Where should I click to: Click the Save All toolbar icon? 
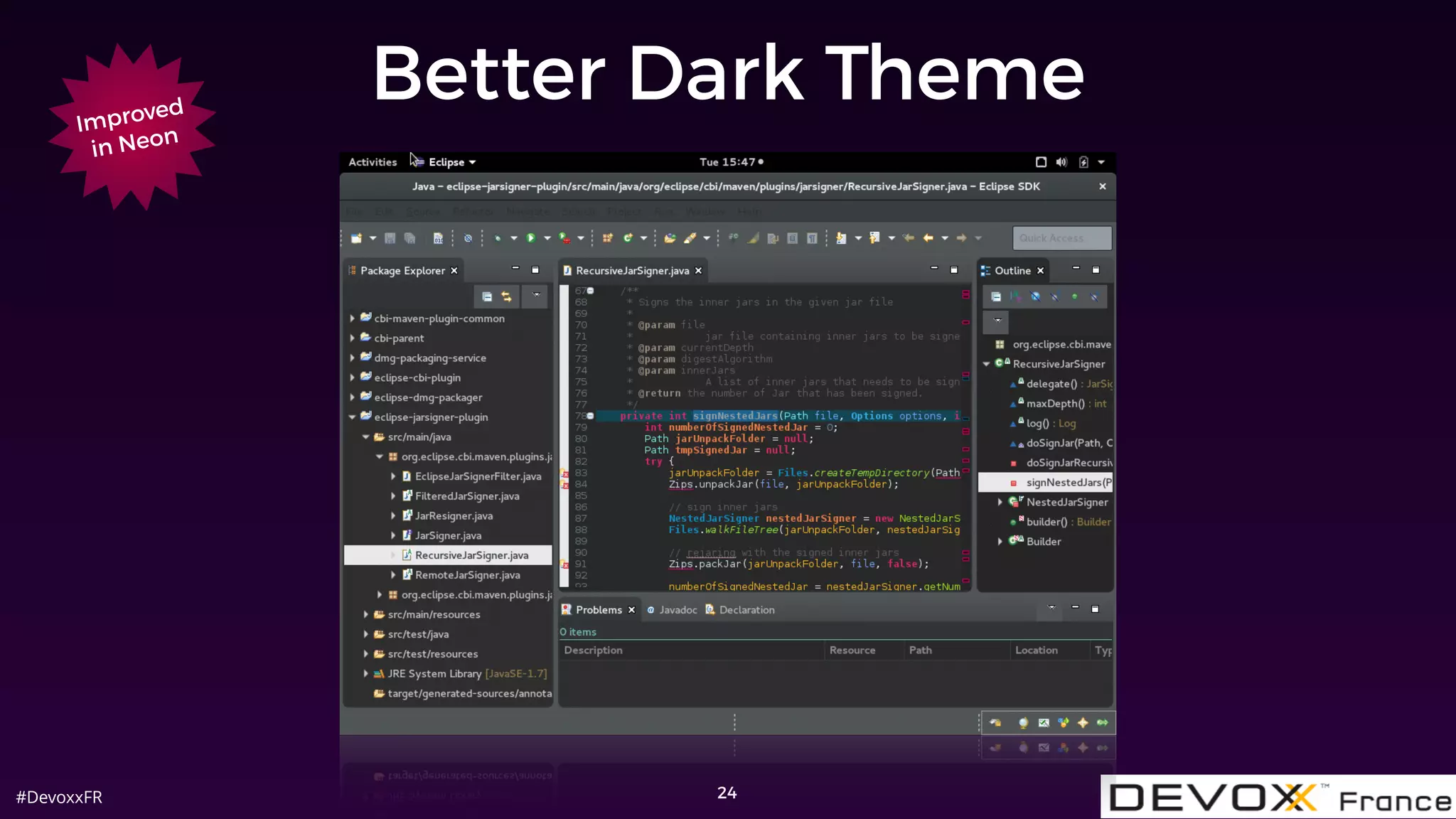[x=409, y=238]
